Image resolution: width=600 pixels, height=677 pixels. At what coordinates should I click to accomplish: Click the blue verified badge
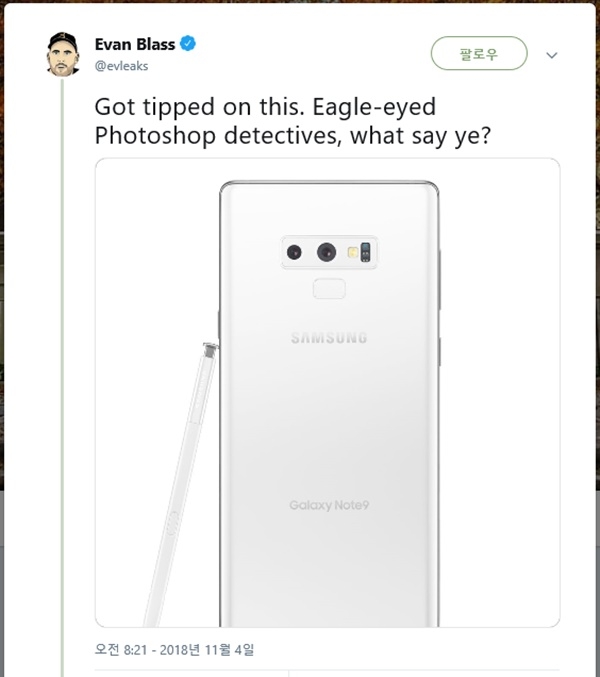pos(188,44)
